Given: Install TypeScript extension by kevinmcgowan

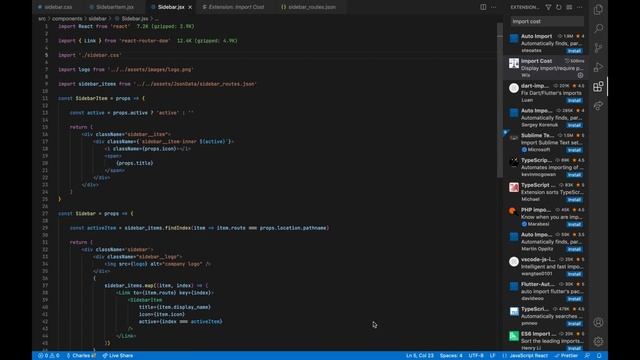Looking at the screenshot, I should pyautogui.click(x=574, y=175).
